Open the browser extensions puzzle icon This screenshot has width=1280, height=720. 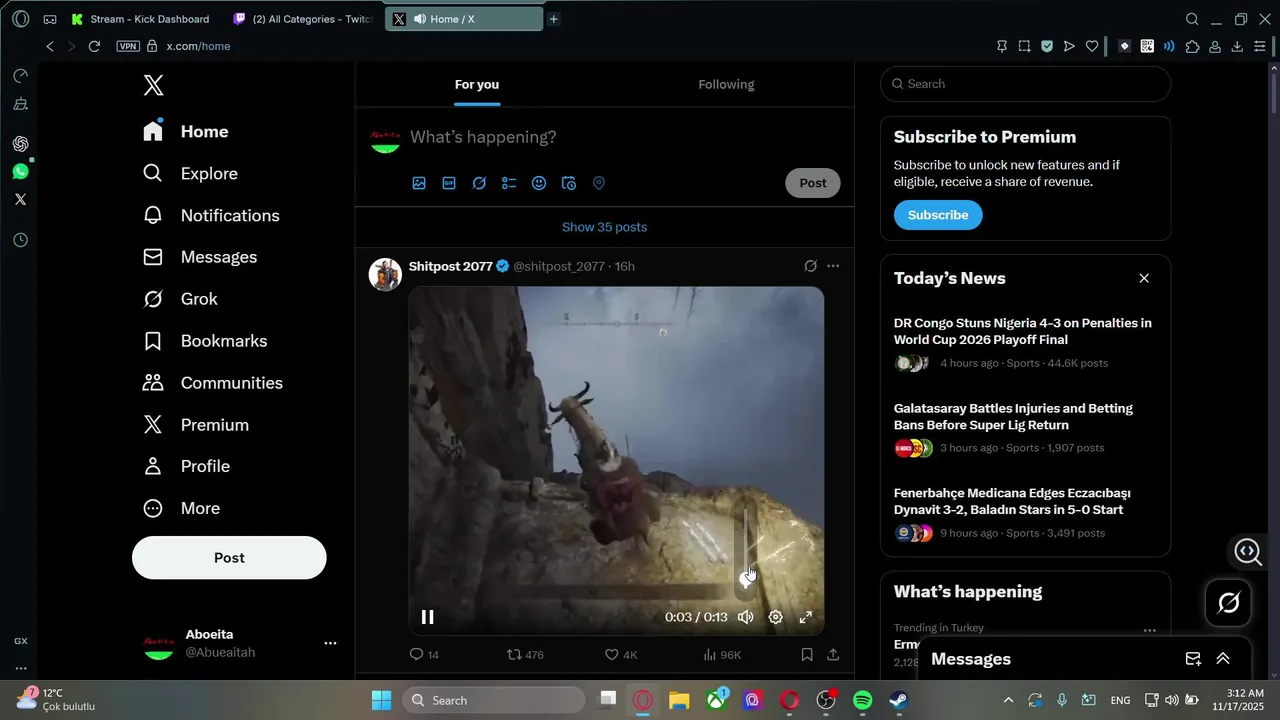tap(1192, 46)
